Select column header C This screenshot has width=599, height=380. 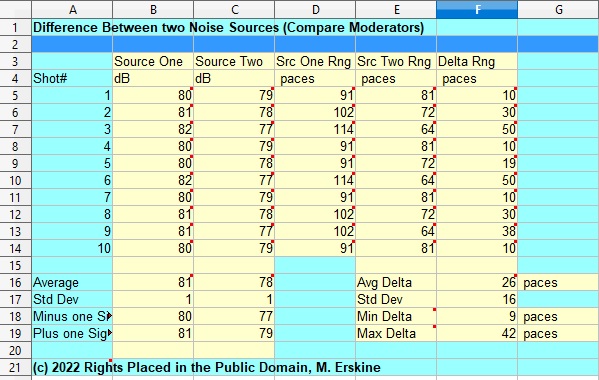(x=234, y=10)
